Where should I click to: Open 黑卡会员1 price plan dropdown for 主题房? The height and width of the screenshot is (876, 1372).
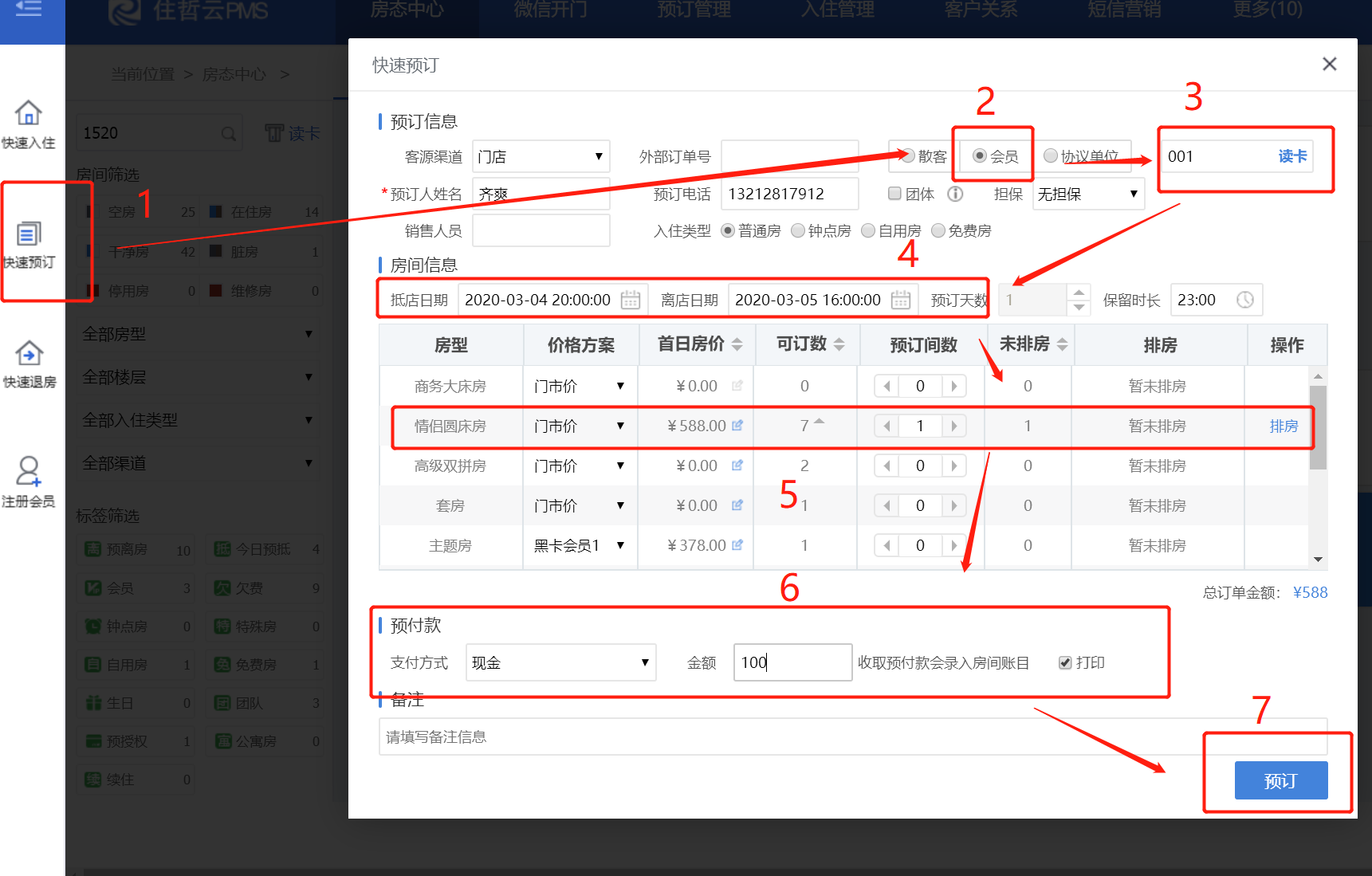580,546
